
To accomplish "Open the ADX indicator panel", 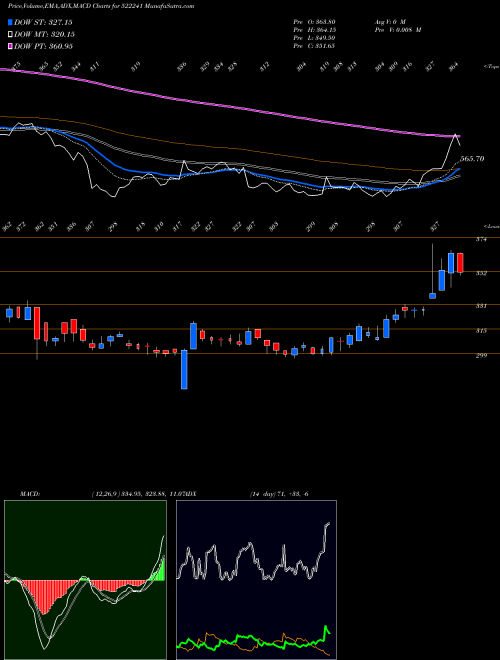I will (x=256, y=580).
